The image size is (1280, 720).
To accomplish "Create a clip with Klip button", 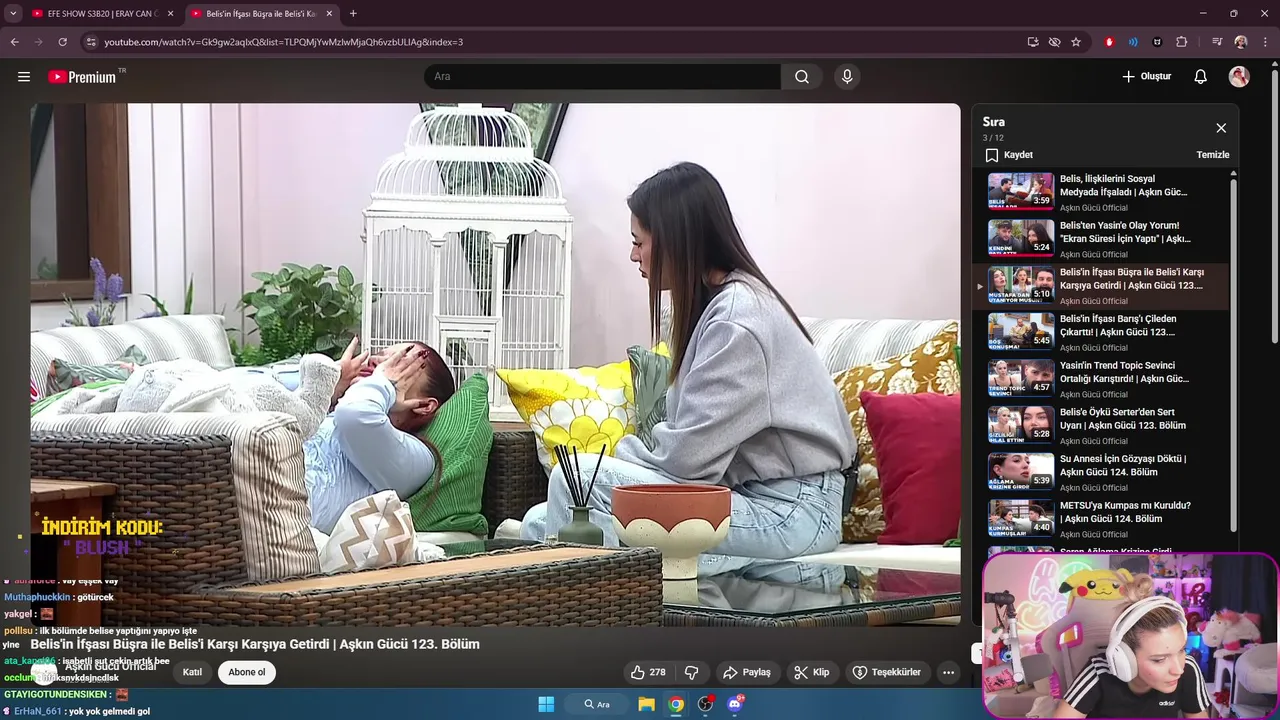I will [812, 672].
